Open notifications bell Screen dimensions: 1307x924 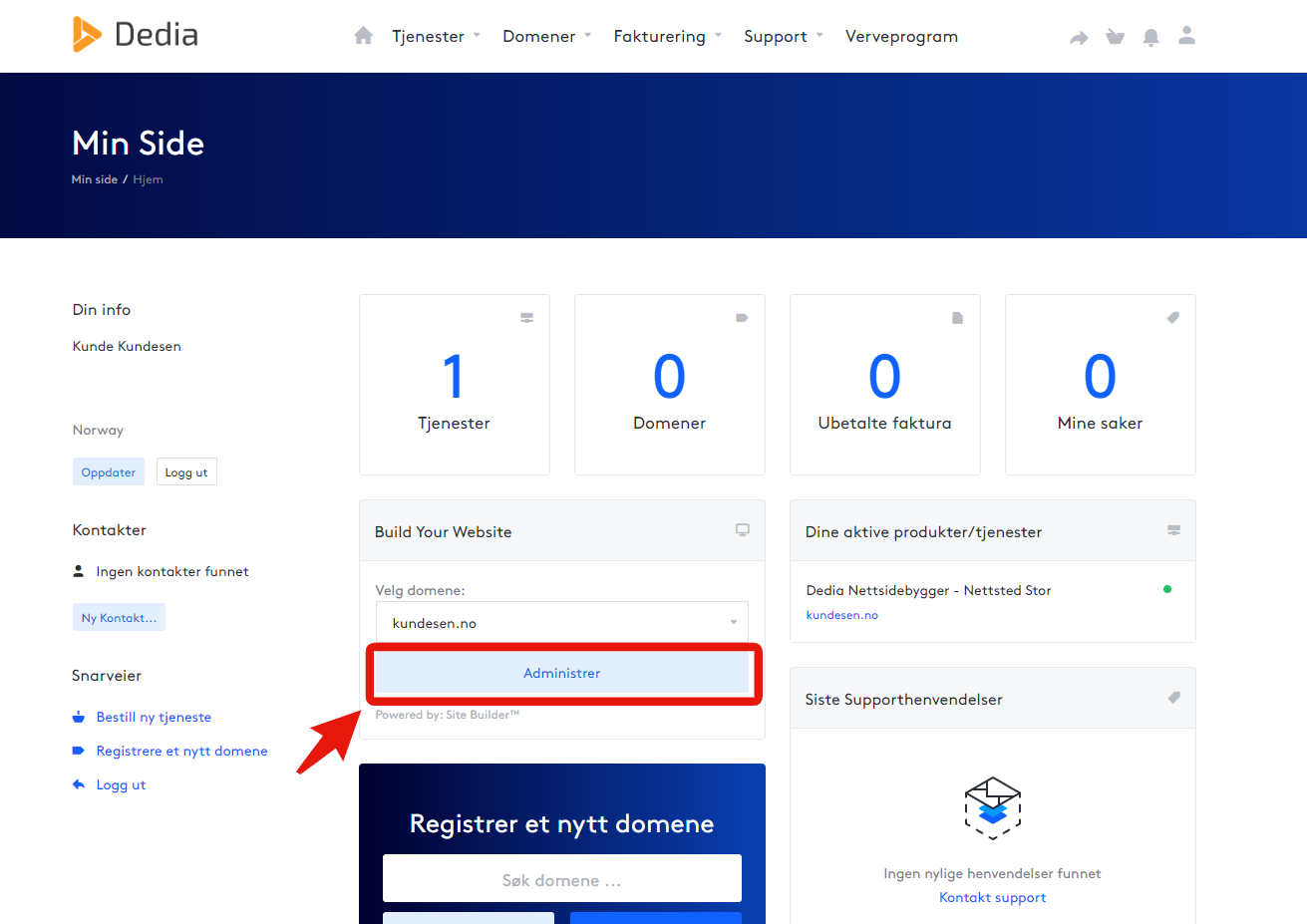point(1150,37)
